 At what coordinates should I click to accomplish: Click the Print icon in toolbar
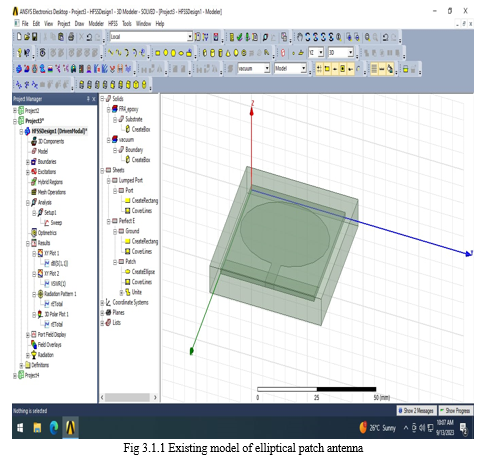click(71, 37)
